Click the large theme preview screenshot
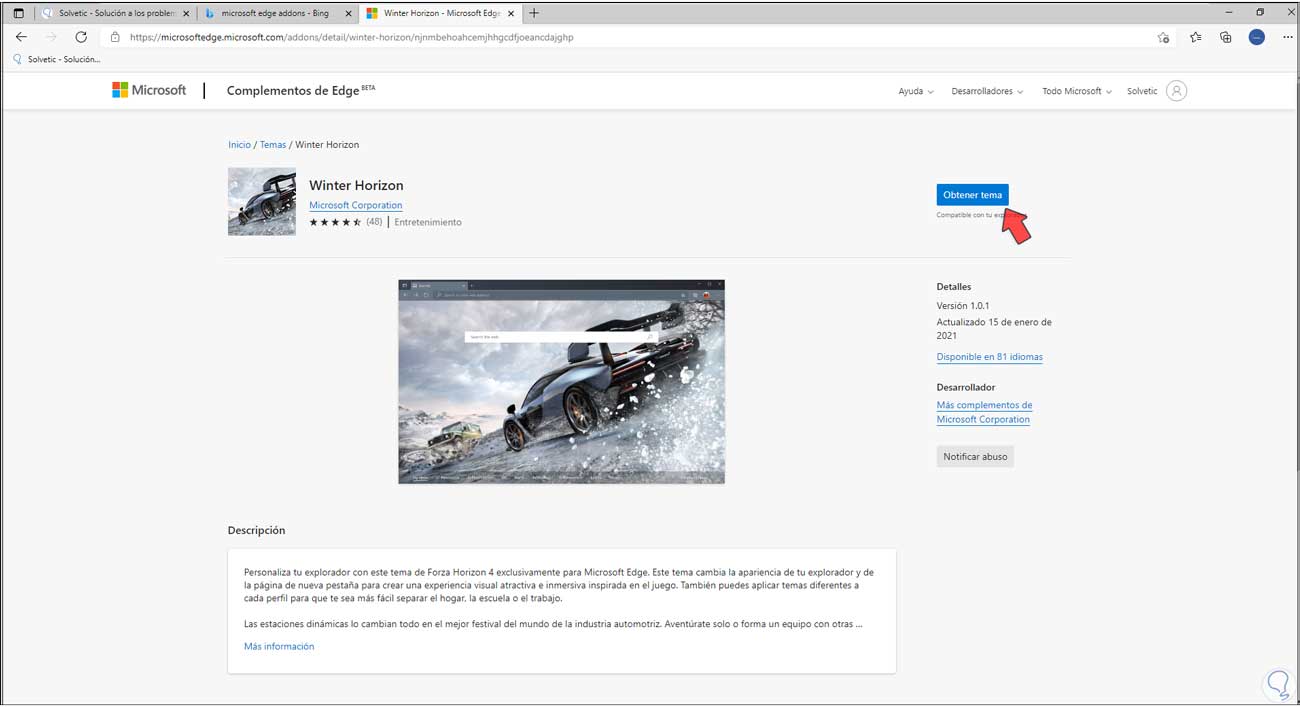1300x707 pixels. point(561,382)
